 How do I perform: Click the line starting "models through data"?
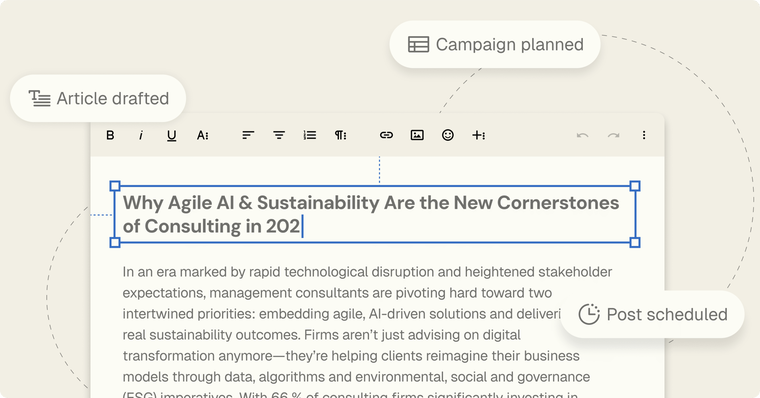[356, 377]
